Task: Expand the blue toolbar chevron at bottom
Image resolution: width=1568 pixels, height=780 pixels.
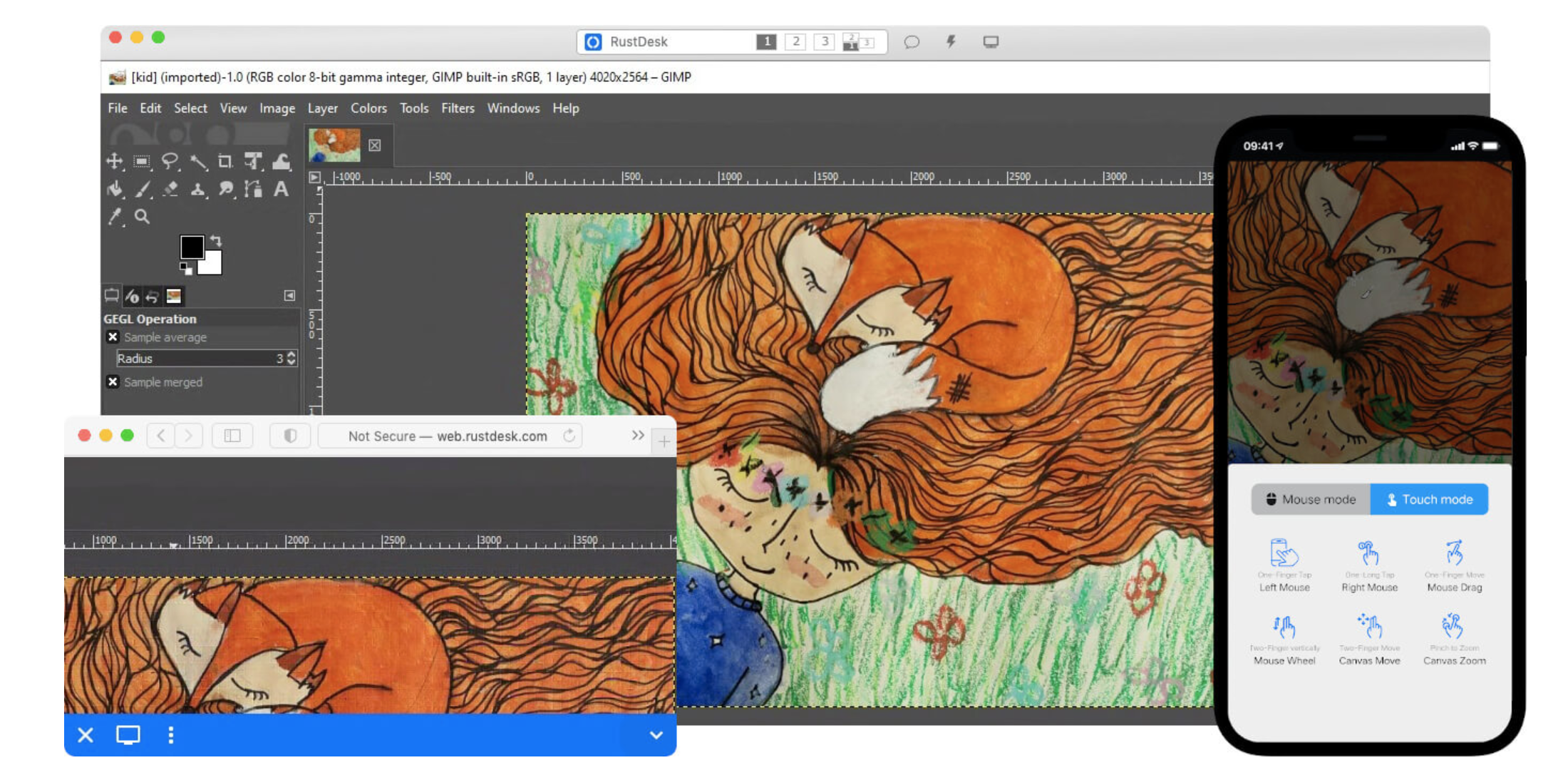Action: tap(656, 735)
